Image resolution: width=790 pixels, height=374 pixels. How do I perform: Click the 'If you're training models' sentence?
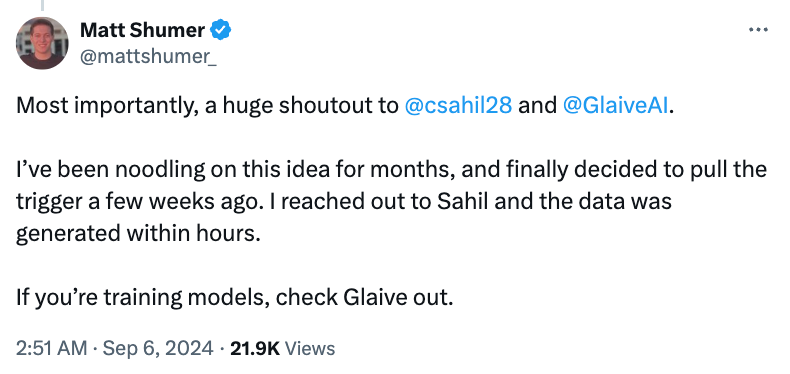[235, 298]
